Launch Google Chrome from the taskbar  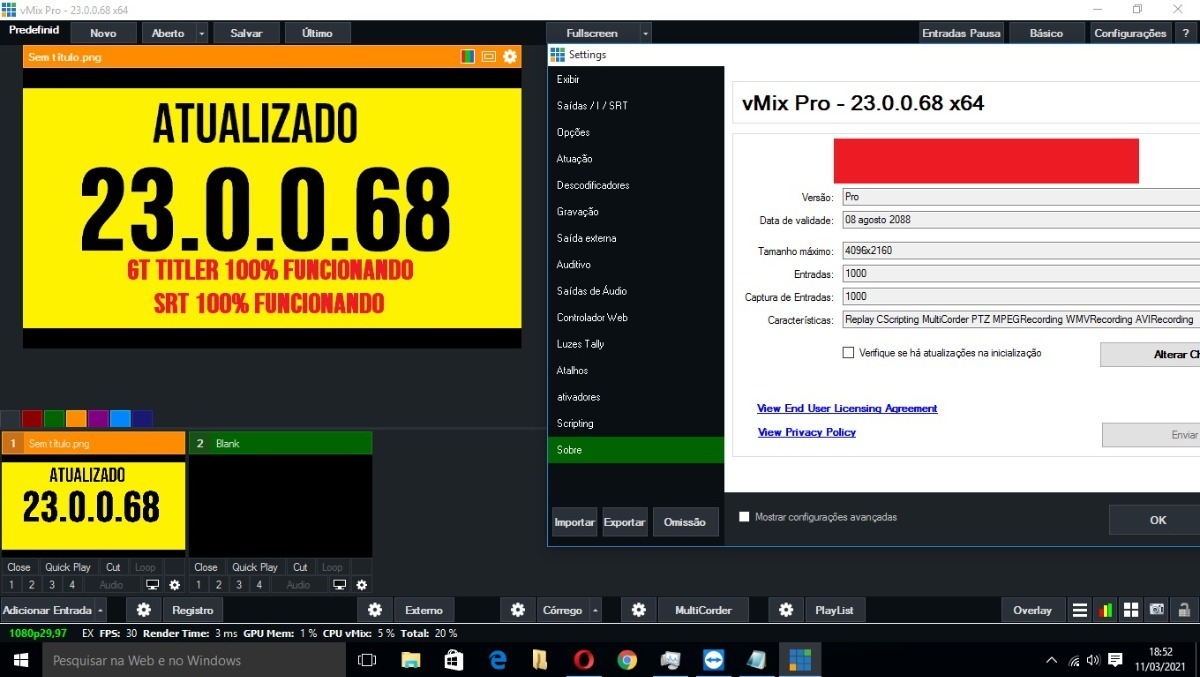coord(627,660)
